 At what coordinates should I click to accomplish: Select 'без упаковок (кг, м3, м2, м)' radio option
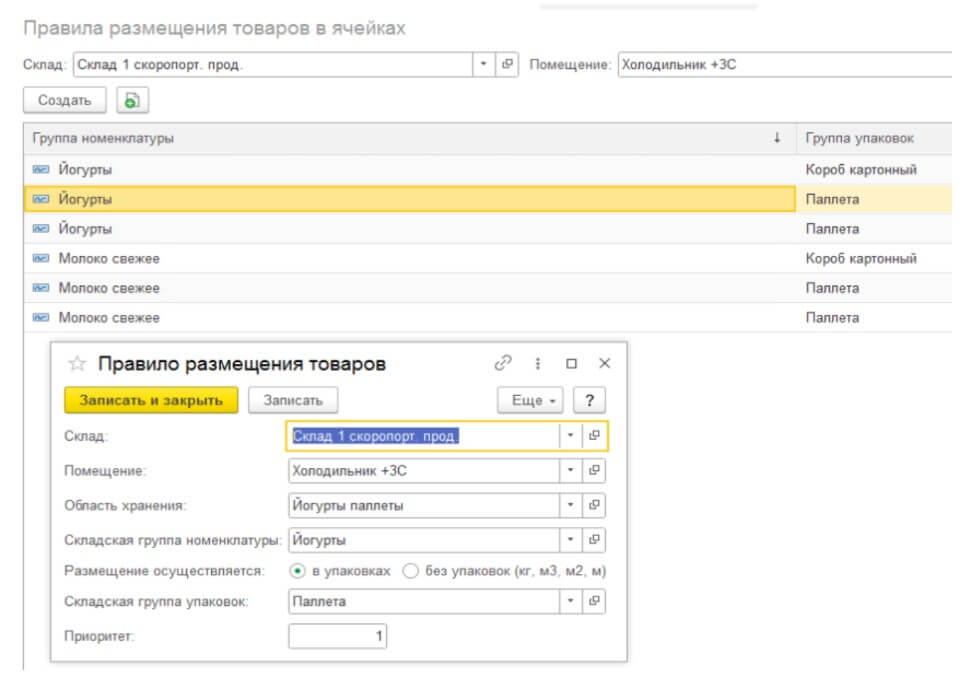click(x=410, y=571)
